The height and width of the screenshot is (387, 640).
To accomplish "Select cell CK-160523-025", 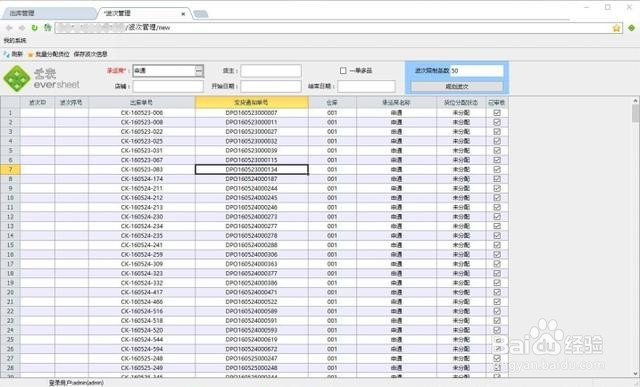I will click(142, 141).
